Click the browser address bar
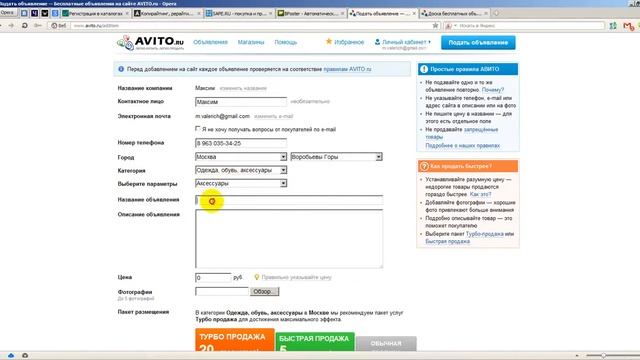640x360 pixels. (250, 25)
